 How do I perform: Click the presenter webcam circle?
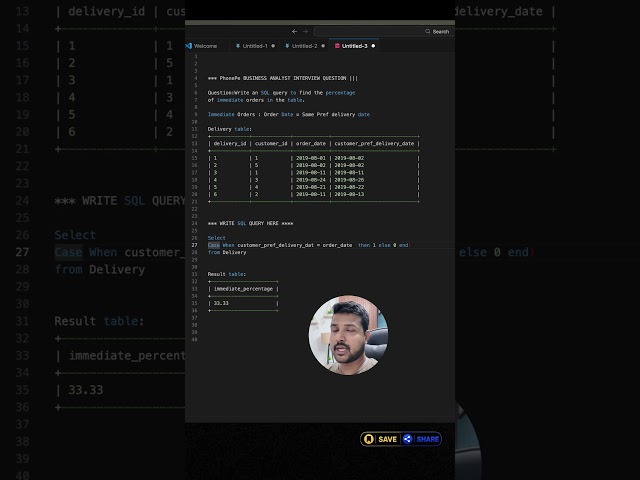tap(348, 335)
